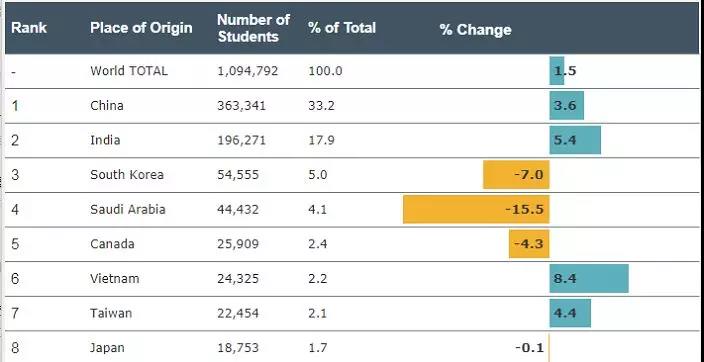Click the Rank column header

tap(29, 28)
